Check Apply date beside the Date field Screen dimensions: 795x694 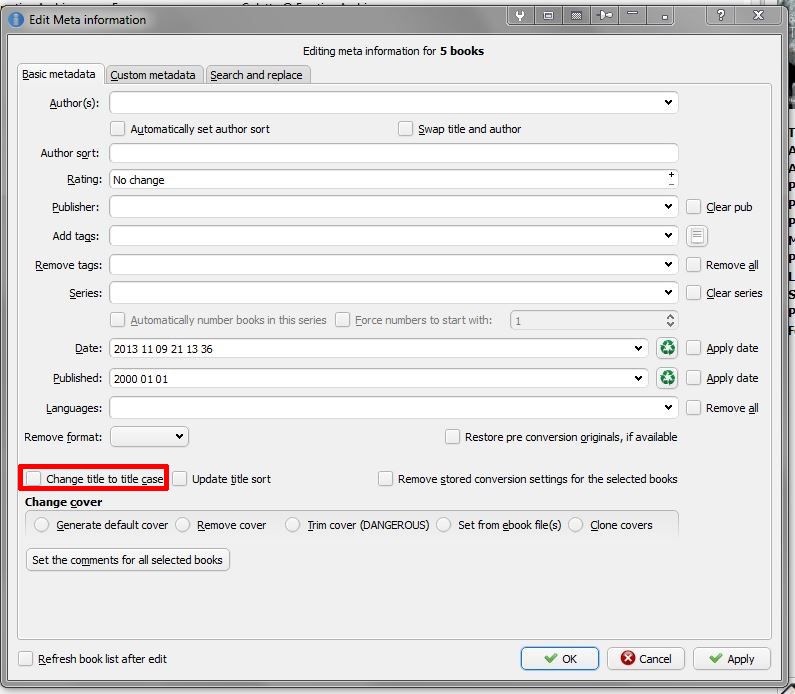[x=693, y=348]
